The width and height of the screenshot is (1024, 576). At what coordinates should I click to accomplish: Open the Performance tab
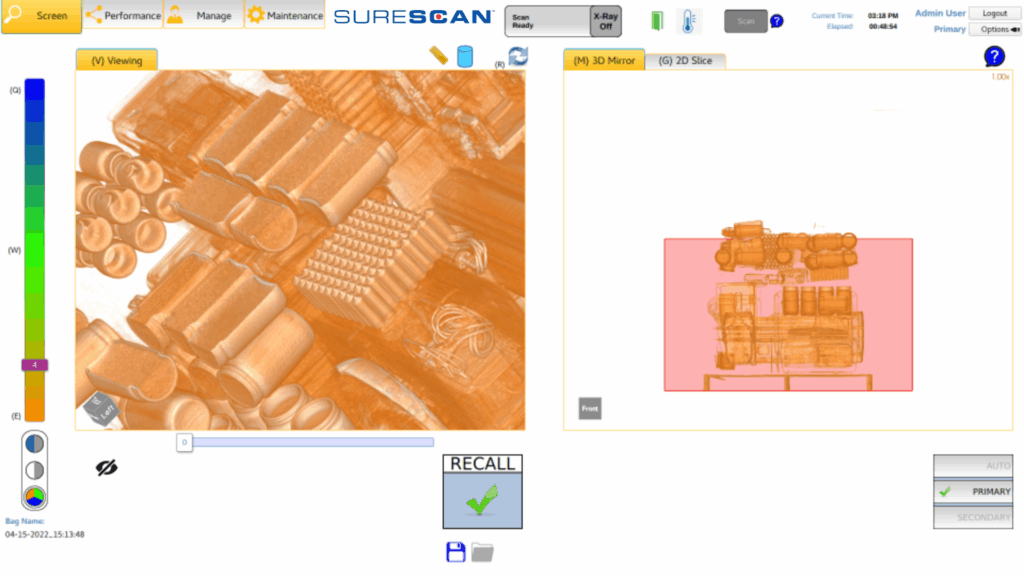123,16
